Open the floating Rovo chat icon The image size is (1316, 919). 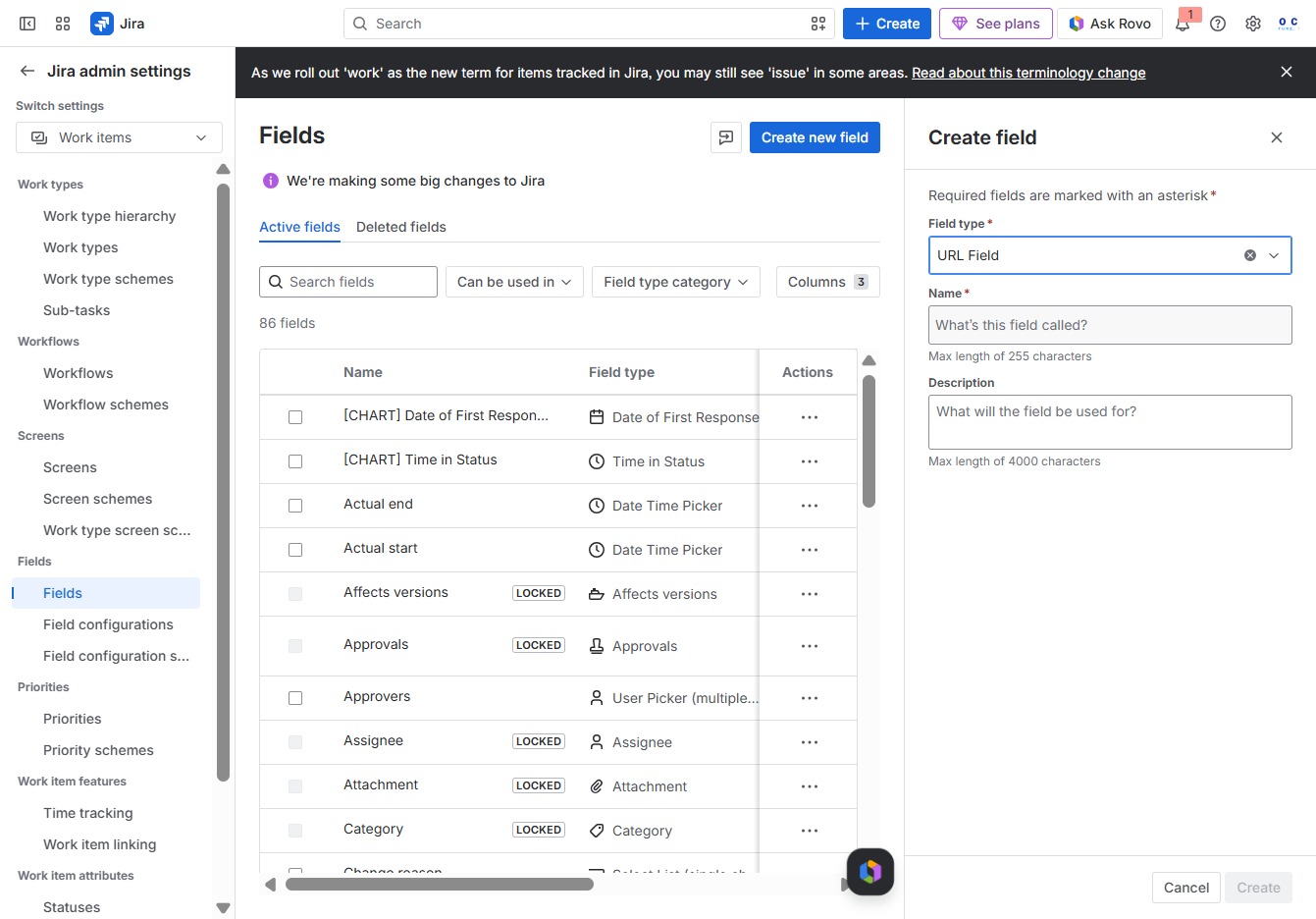(870, 872)
